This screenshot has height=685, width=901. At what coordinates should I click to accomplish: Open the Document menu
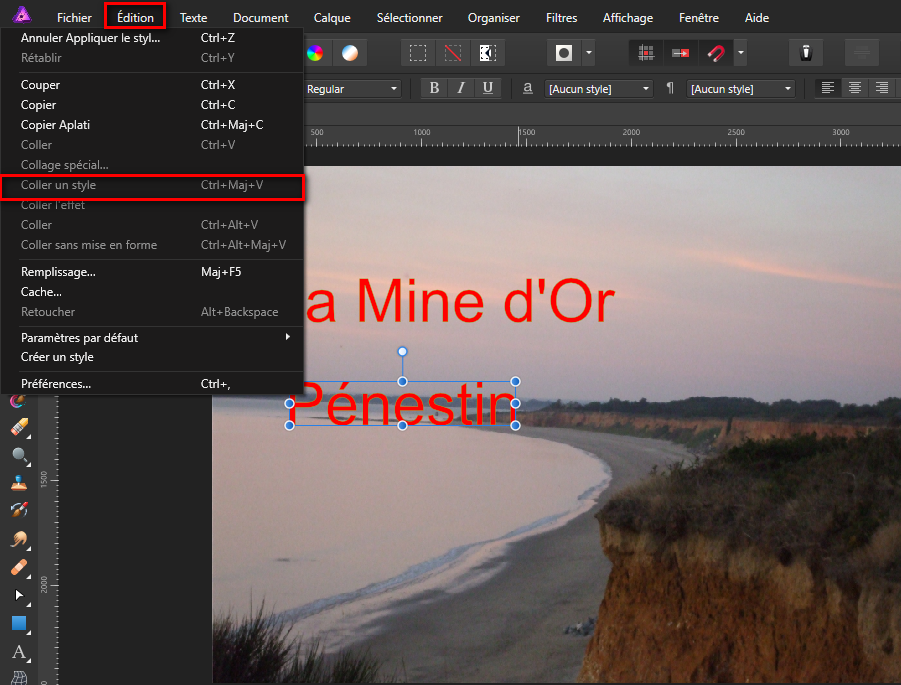point(261,18)
